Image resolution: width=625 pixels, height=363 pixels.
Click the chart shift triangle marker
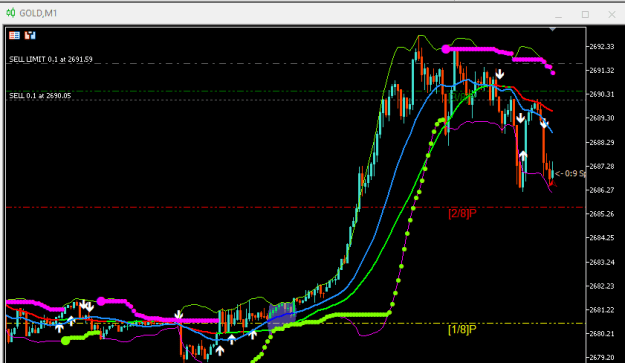click(x=552, y=29)
